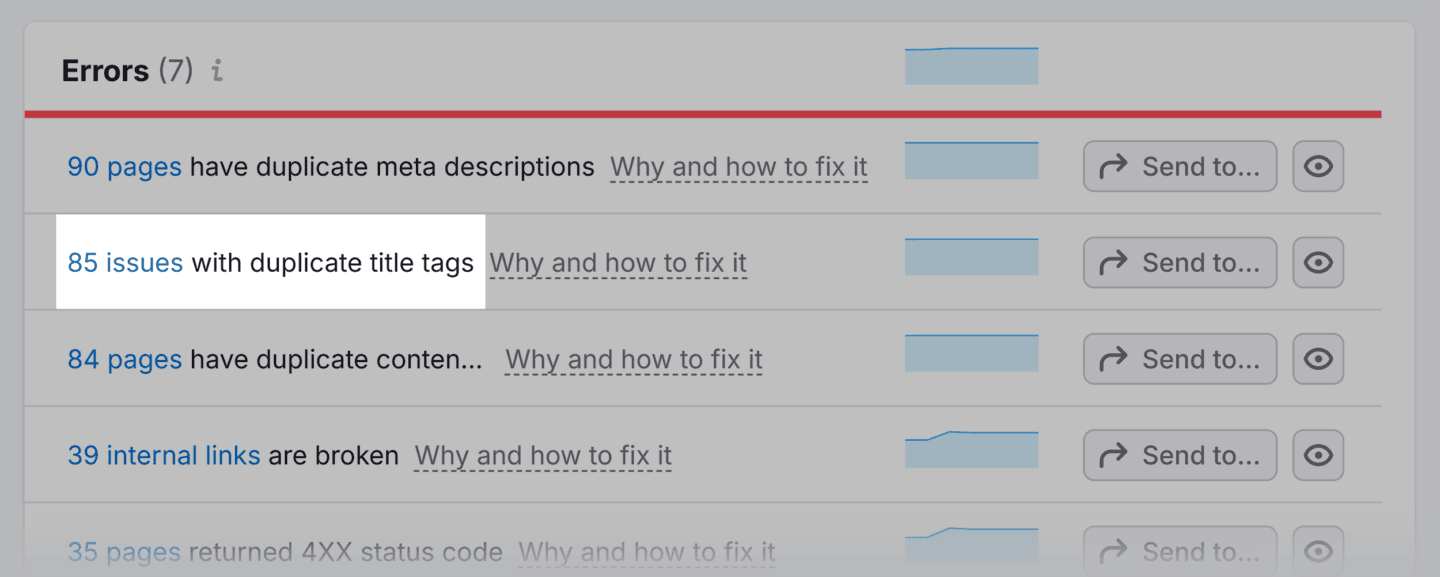
Task: Open 'Why and how to fix it' for meta descriptions
Action: tap(739, 167)
